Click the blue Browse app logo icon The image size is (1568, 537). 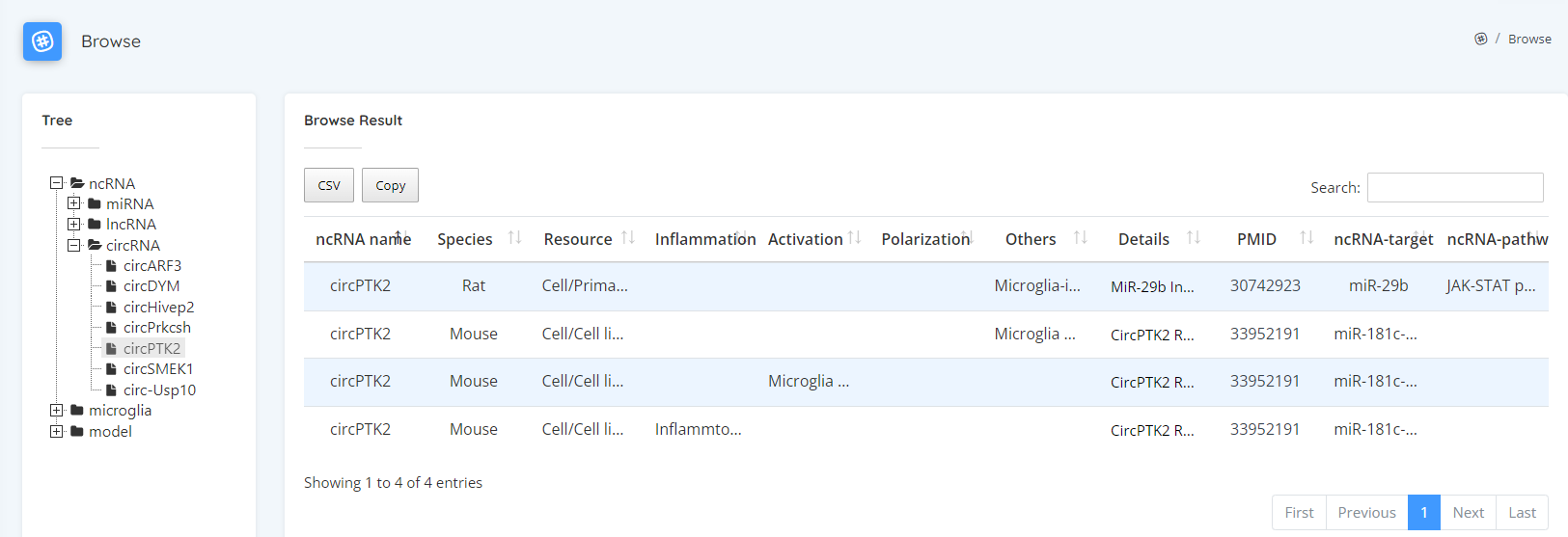[x=42, y=41]
